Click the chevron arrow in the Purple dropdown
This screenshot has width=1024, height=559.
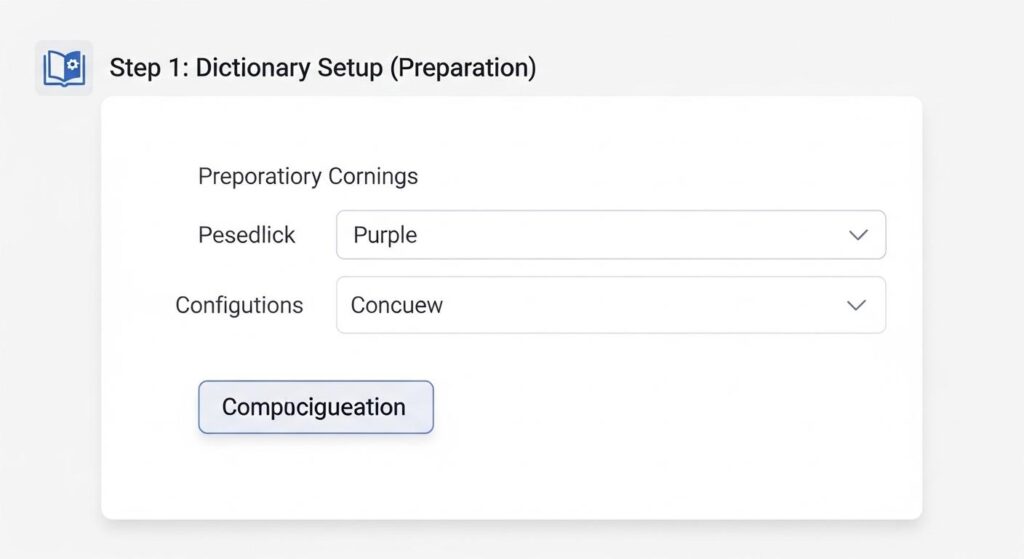[x=857, y=235]
